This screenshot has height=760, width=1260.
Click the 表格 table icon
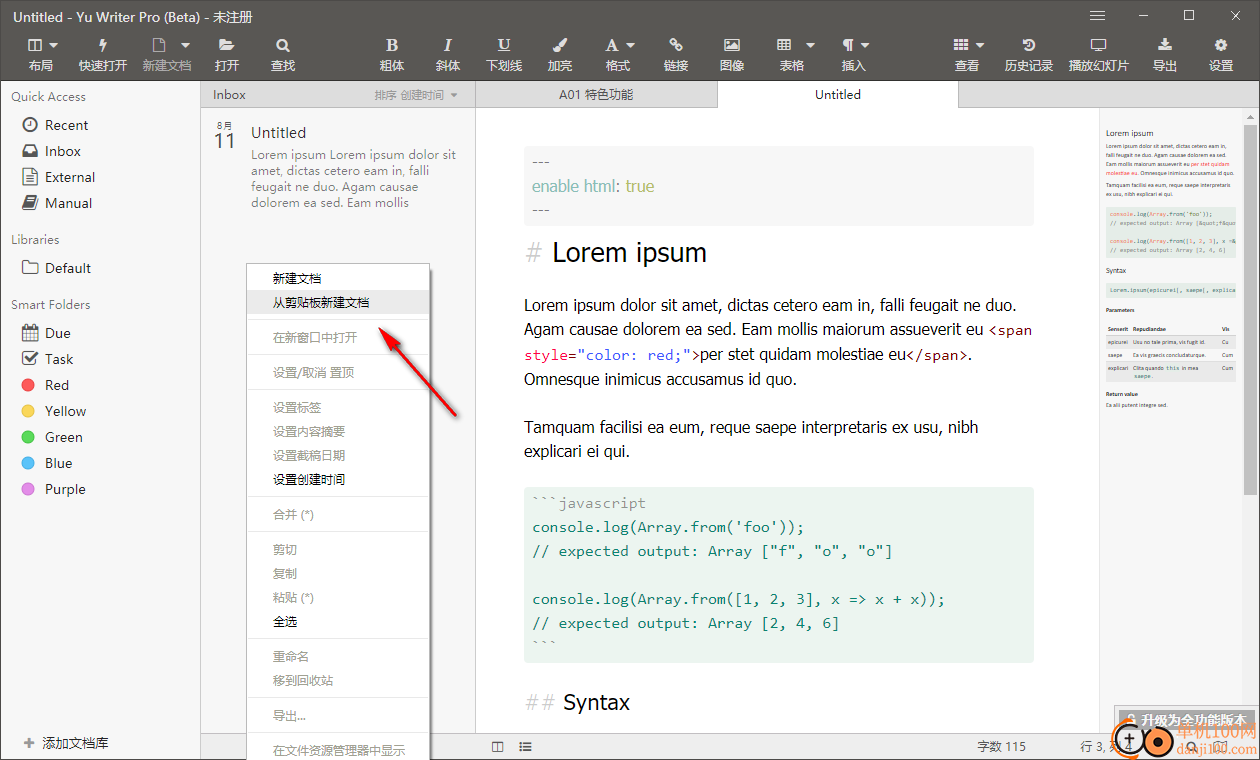785,45
